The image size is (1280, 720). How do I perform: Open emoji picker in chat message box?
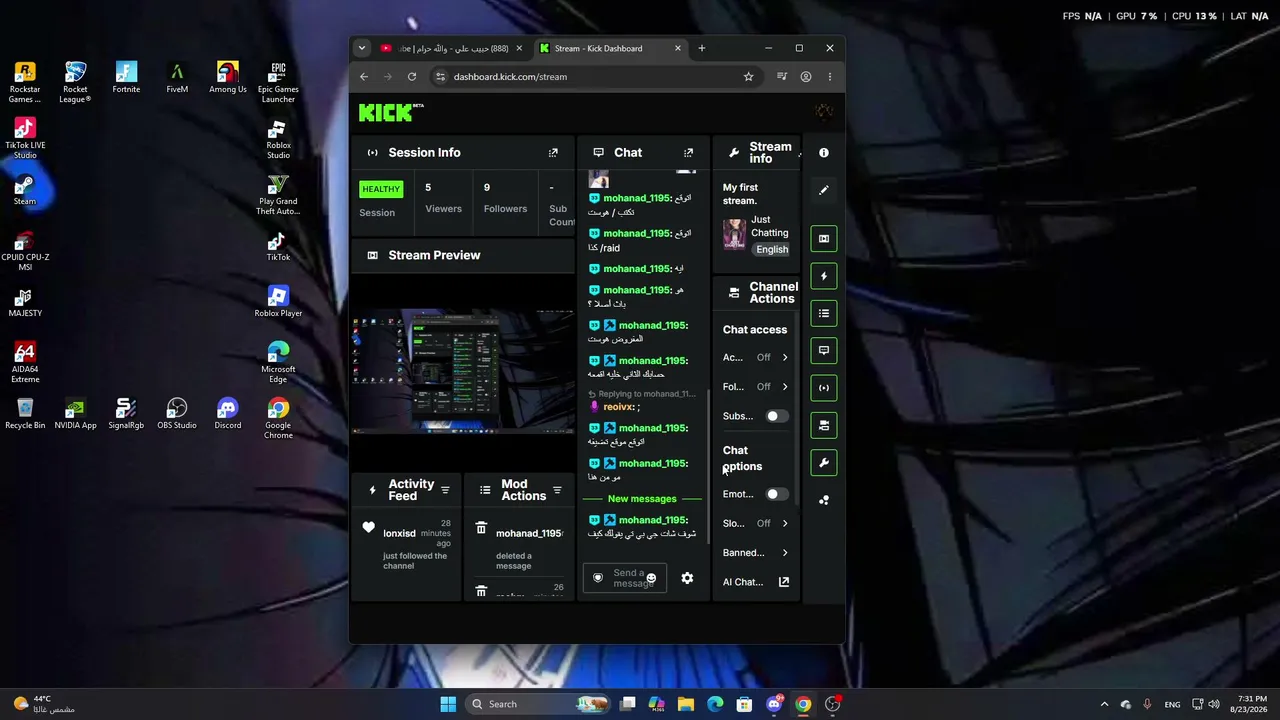(x=651, y=578)
